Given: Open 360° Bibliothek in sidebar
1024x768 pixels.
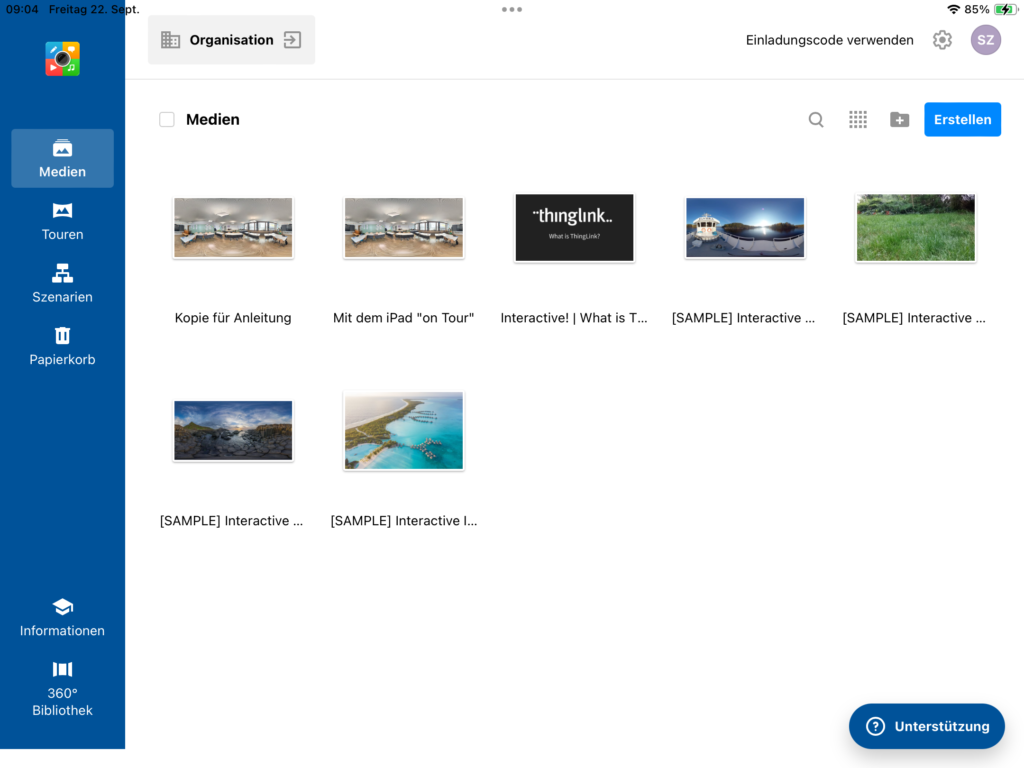Looking at the screenshot, I should [x=62, y=688].
